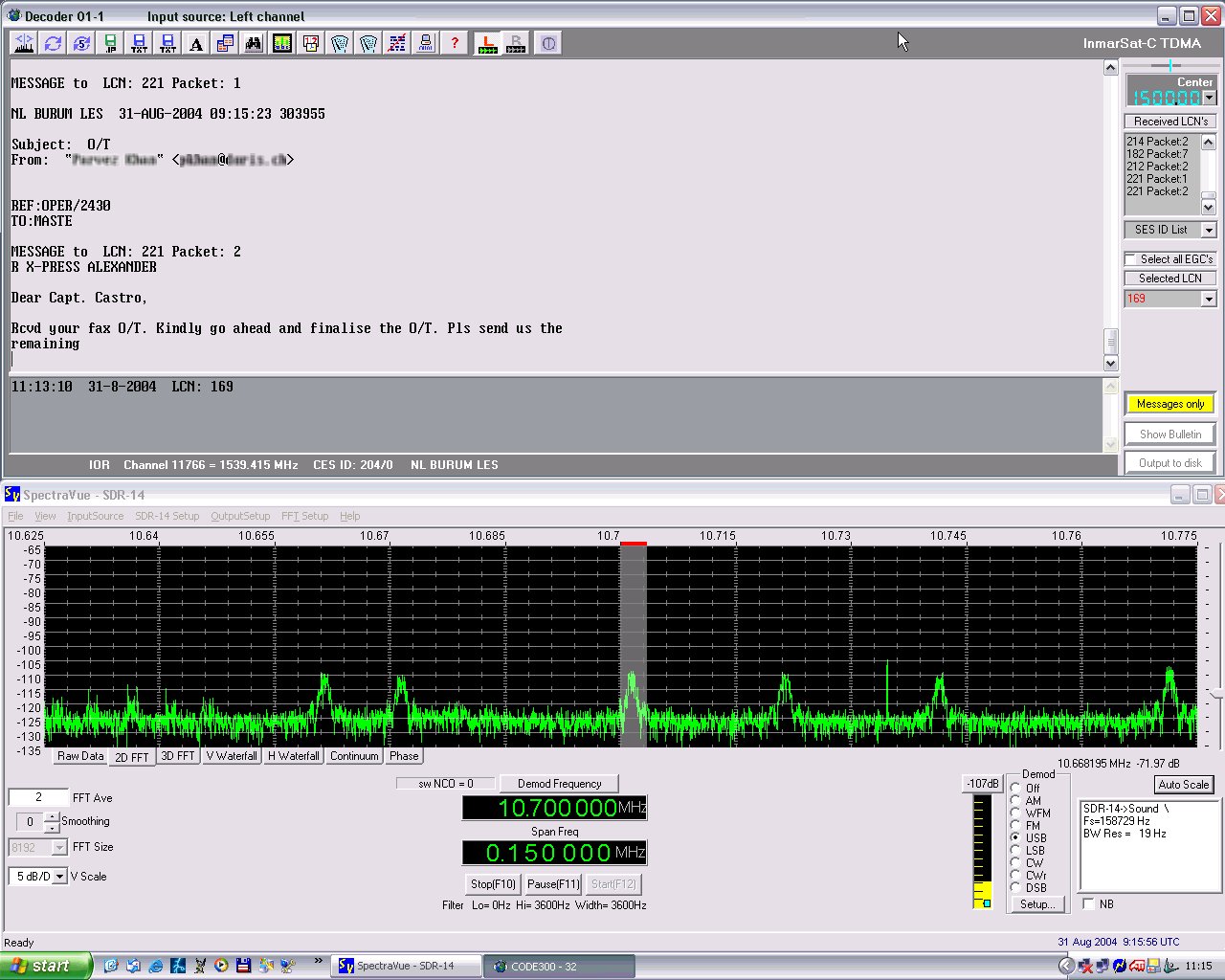Image resolution: width=1225 pixels, height=980 pixels.
Task: Select LSB demodulation mode
Action: (1015, 850)
